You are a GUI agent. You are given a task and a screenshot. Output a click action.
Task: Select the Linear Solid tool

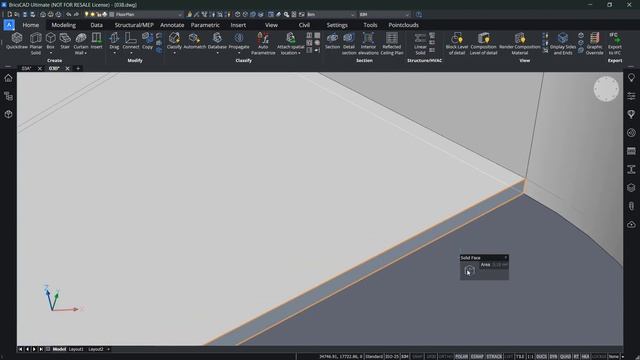pyautogui.click(x=420, y=43)
